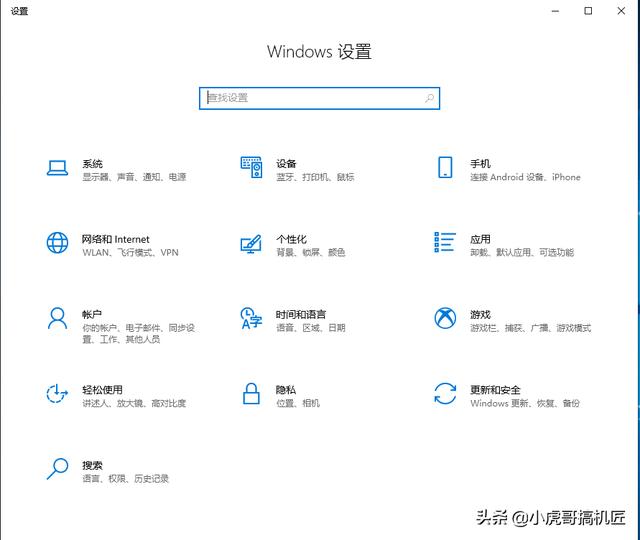Click description 讲述人、放大镜、高对比度
Viewport: 640px width, 540px height.
point(134,403)
